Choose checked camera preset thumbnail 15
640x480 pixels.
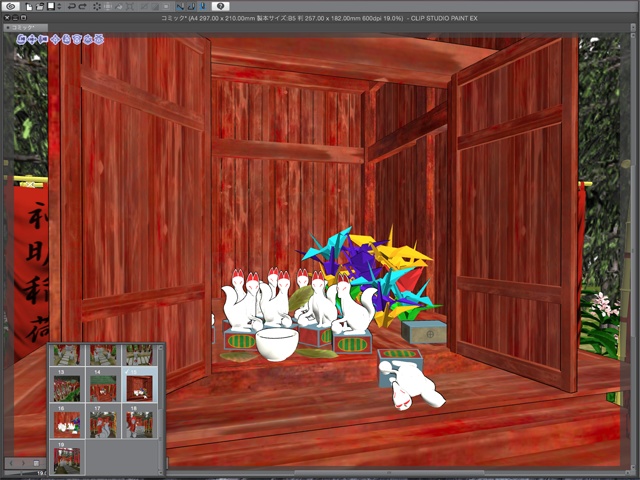(x=139, y=386)
